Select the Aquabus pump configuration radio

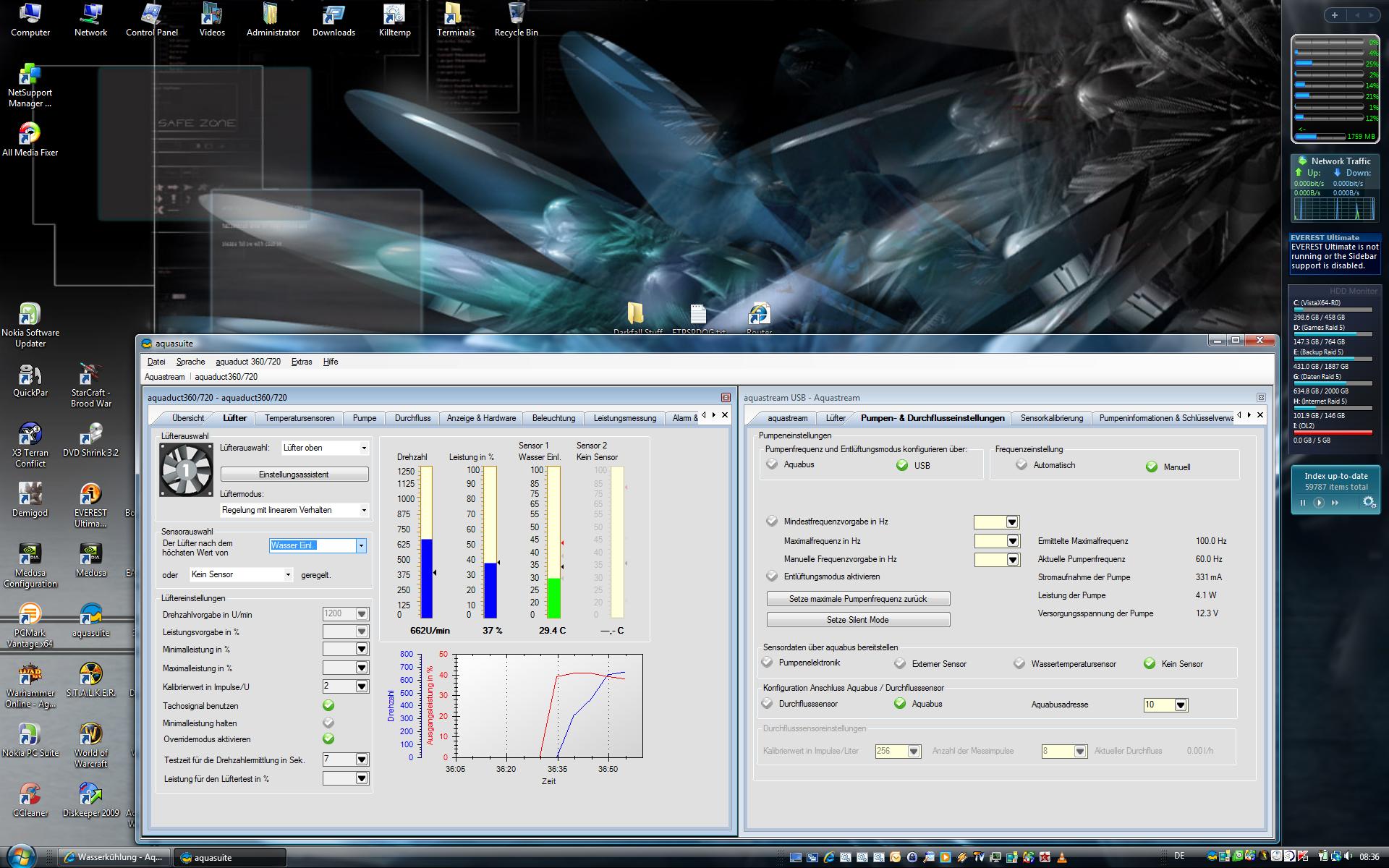[x=772, y=464]
